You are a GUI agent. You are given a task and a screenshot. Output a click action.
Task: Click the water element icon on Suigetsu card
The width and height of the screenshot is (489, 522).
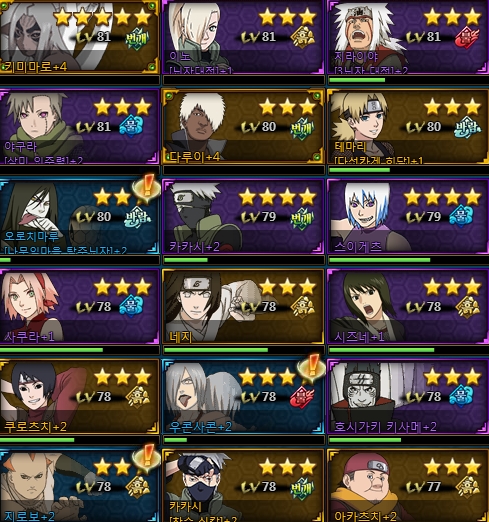point(461,216)
